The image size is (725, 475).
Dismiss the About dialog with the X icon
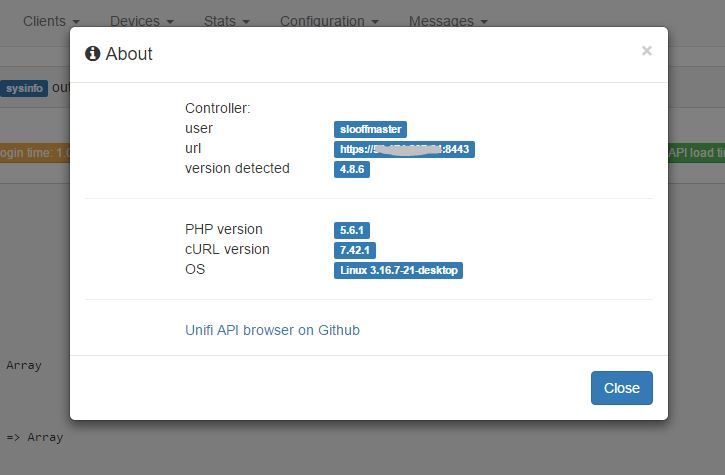[646, 51]
